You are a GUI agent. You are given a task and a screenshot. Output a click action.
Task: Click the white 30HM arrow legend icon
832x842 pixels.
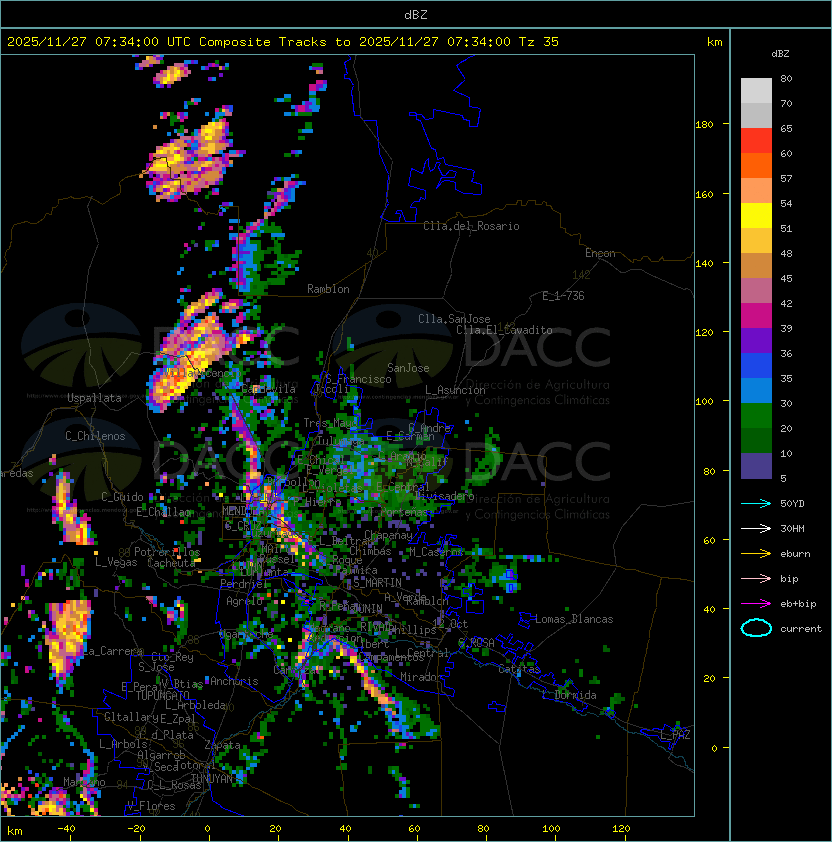(x=756, y=528)
